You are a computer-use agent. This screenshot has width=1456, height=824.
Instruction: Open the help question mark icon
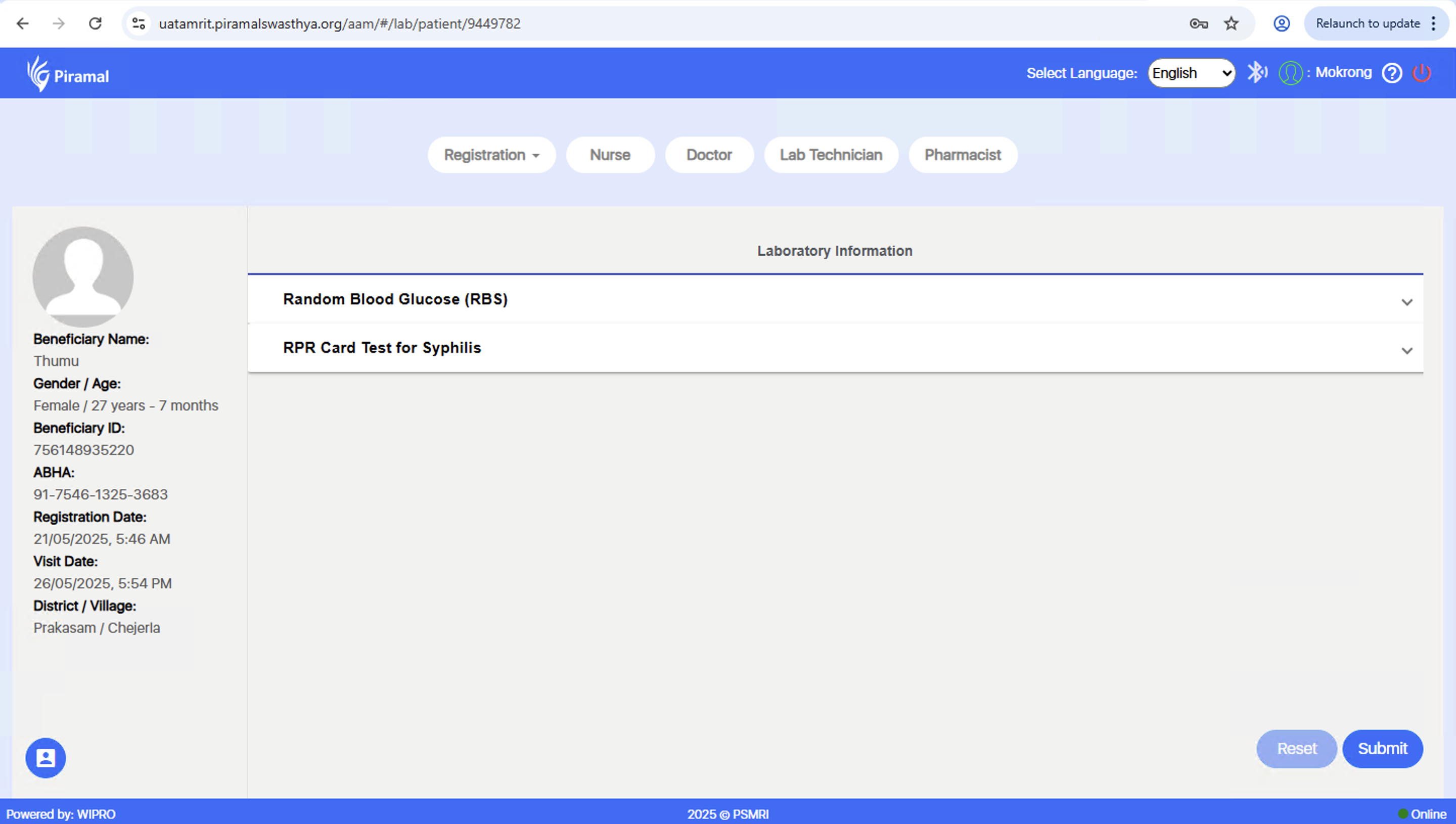[1392, 73]
